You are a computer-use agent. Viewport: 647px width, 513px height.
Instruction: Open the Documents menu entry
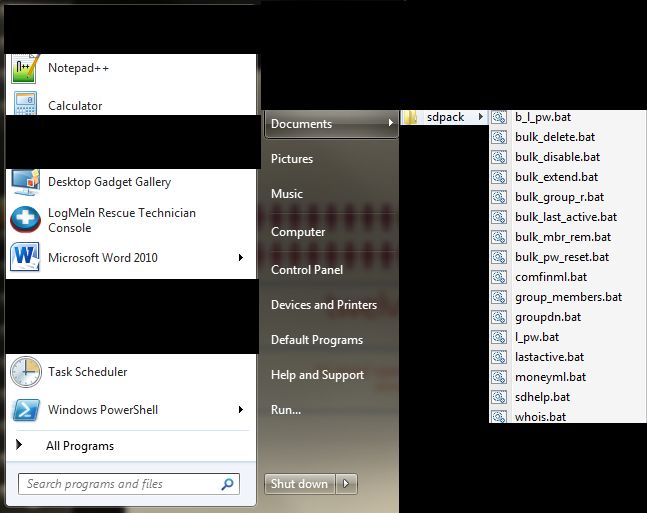coord(332,123)
